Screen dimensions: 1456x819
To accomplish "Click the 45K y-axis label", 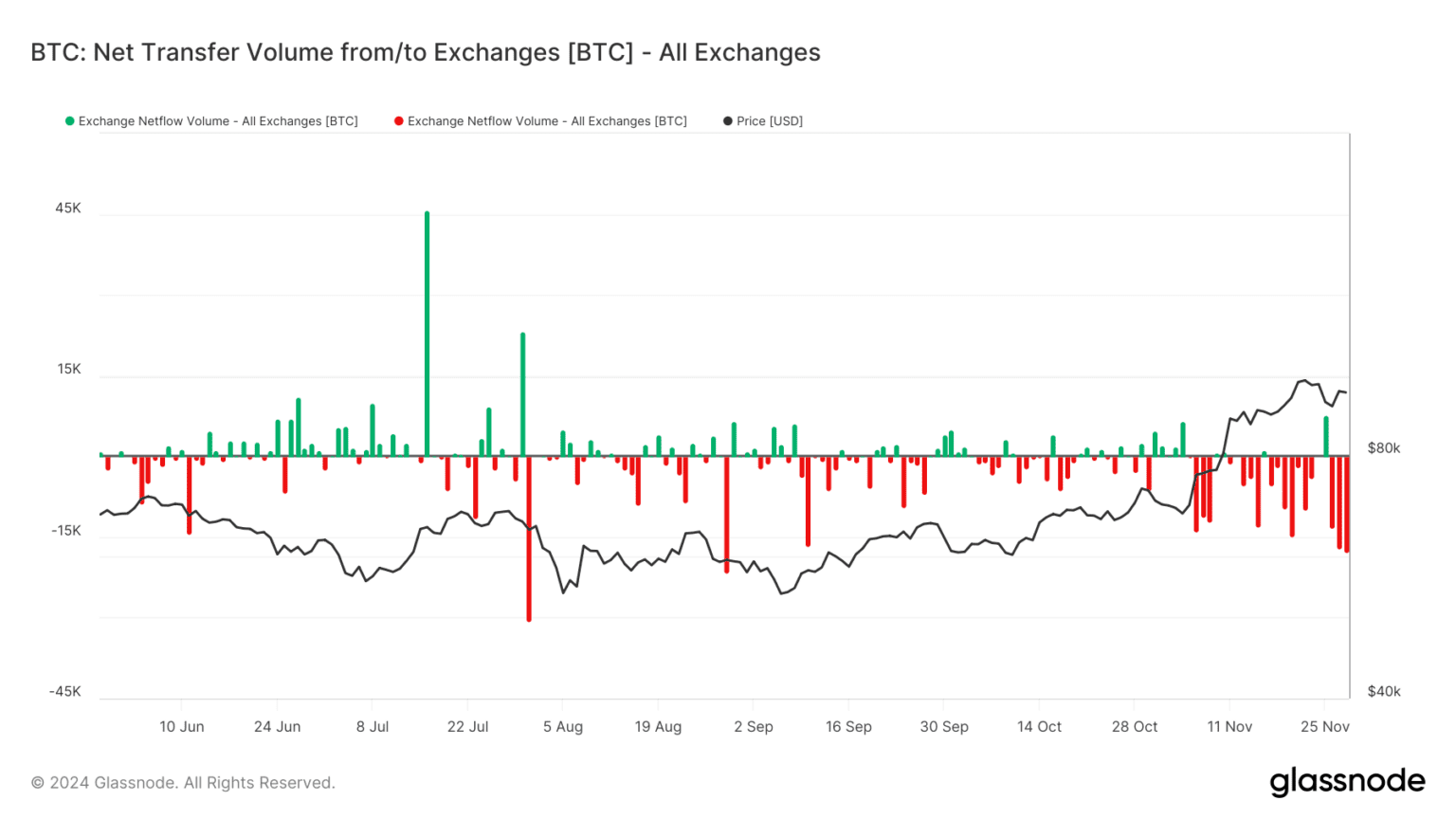I will click(68, 209).
